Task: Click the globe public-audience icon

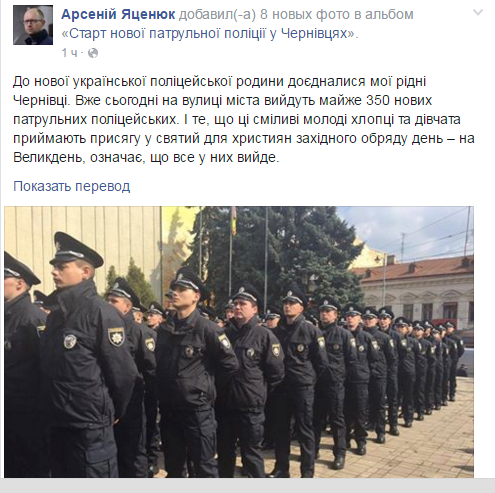Action: tap(93, 53)
